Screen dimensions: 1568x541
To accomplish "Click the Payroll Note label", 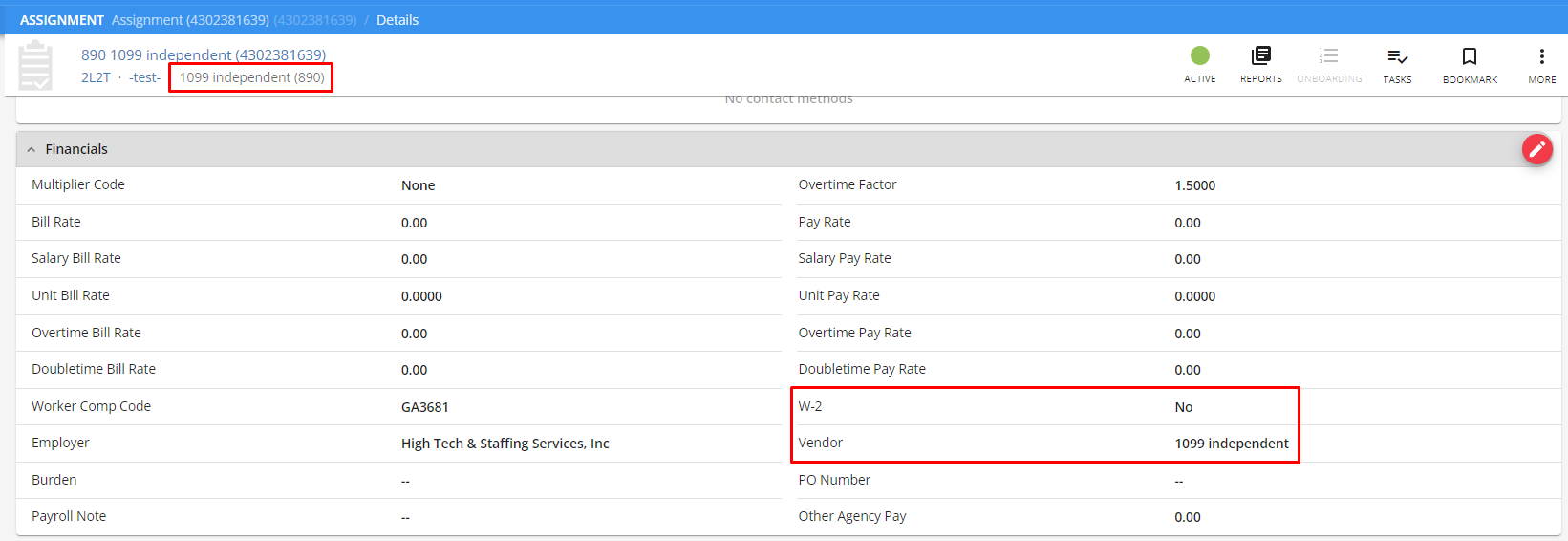I will pos(69,516).
